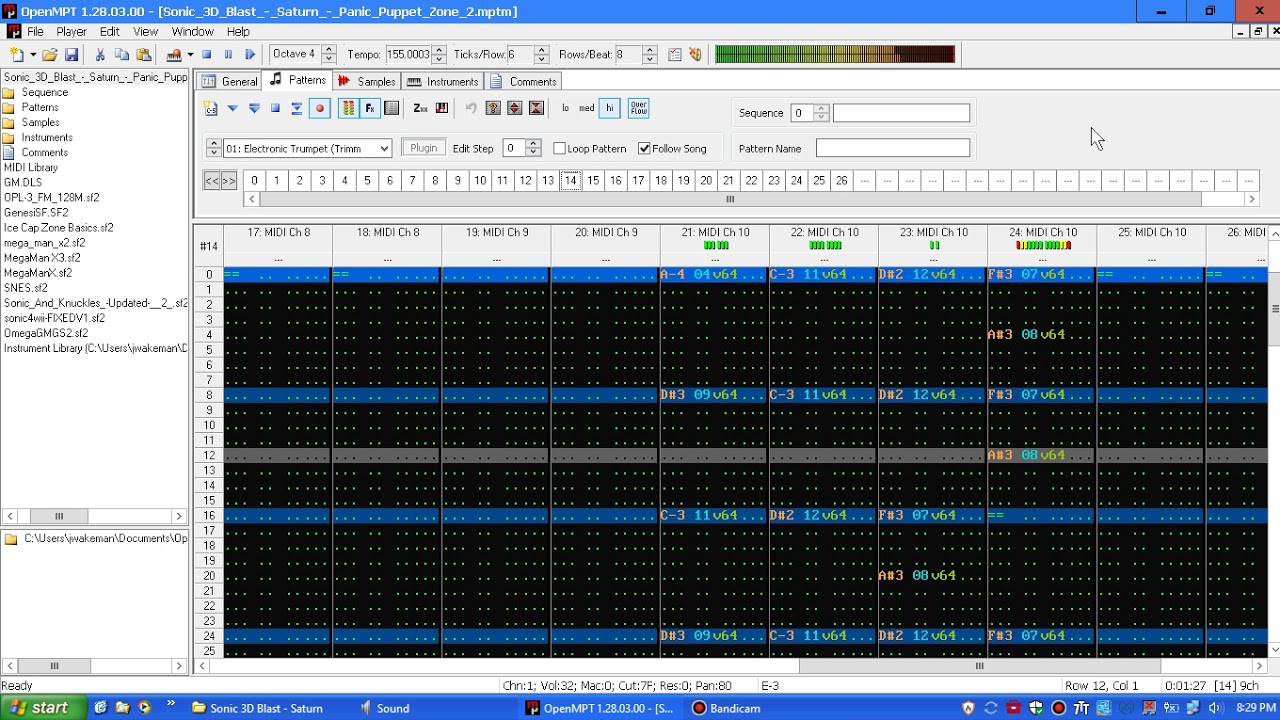Cut selection with the scissors icon
This screenshot has height=720, width=1280.
[100, 55]
